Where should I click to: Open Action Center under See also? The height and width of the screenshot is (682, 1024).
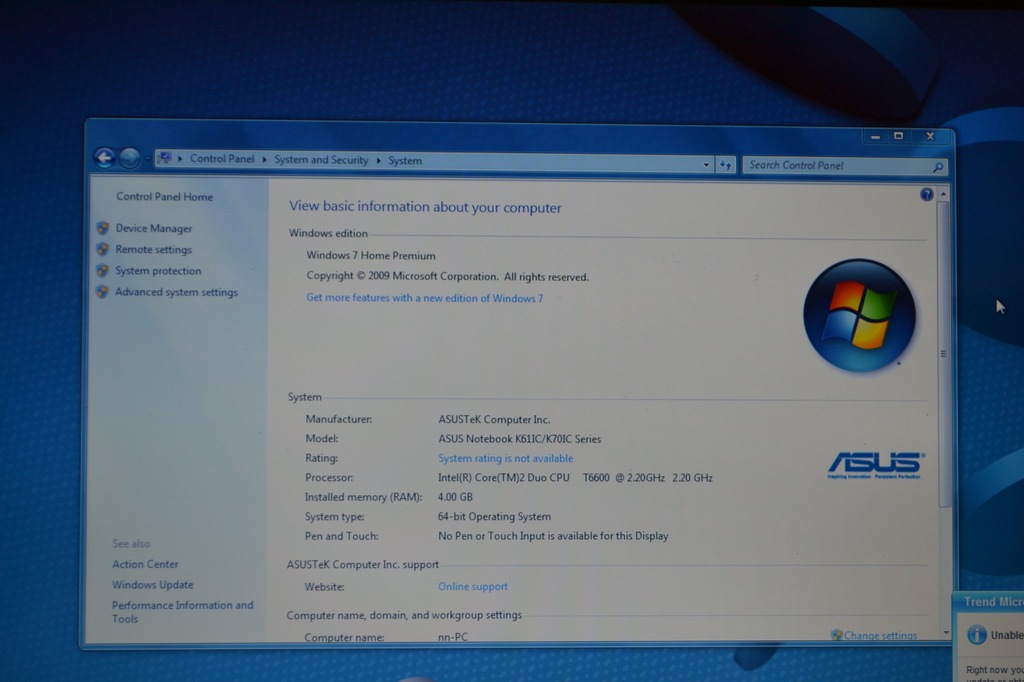click(x=145, y=564)
